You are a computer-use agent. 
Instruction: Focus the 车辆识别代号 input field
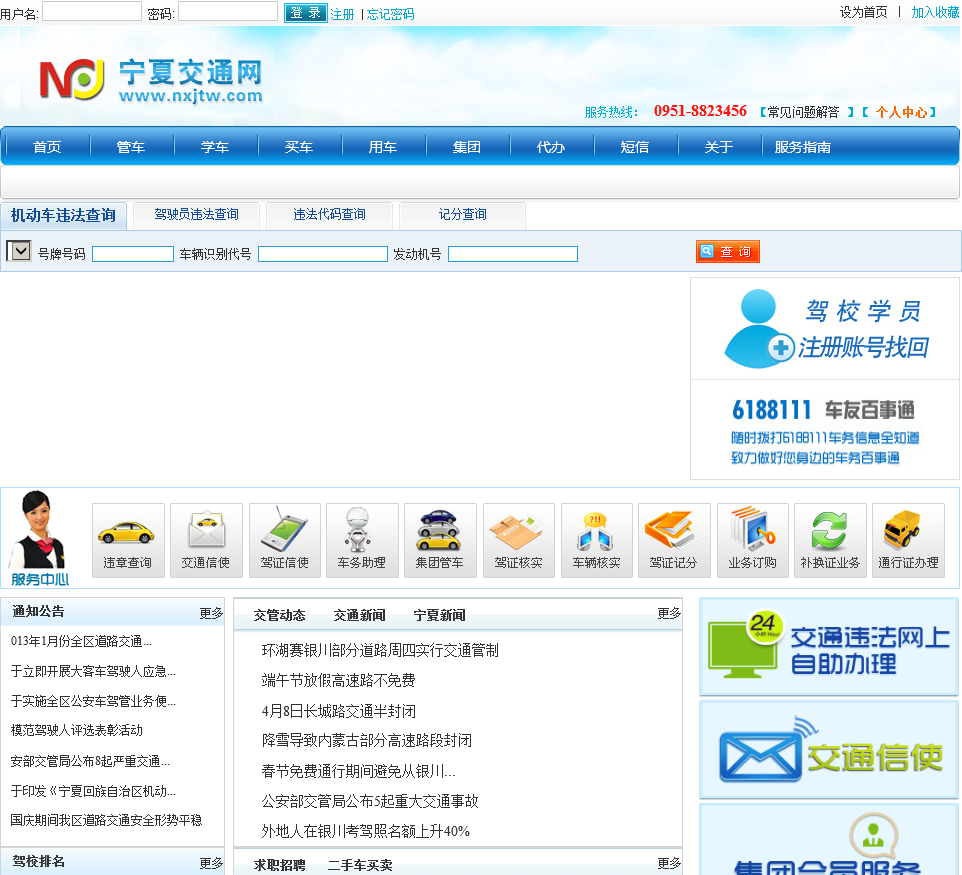(323, 254)
